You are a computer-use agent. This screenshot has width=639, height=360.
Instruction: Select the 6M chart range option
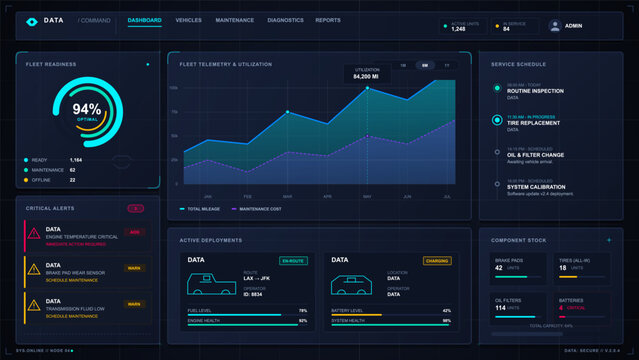(x=425, y=65)
